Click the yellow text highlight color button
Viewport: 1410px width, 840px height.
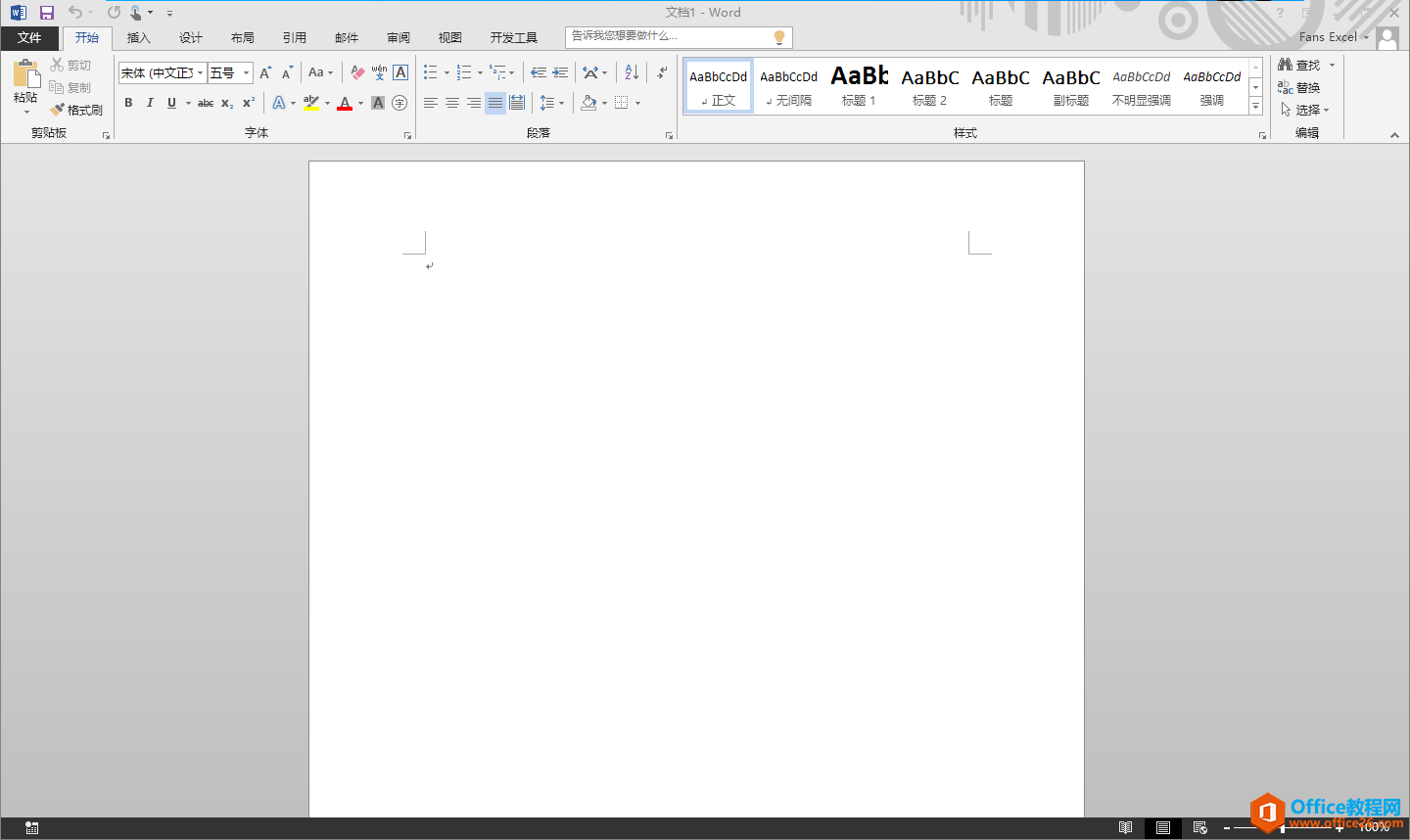coord(311,103)
